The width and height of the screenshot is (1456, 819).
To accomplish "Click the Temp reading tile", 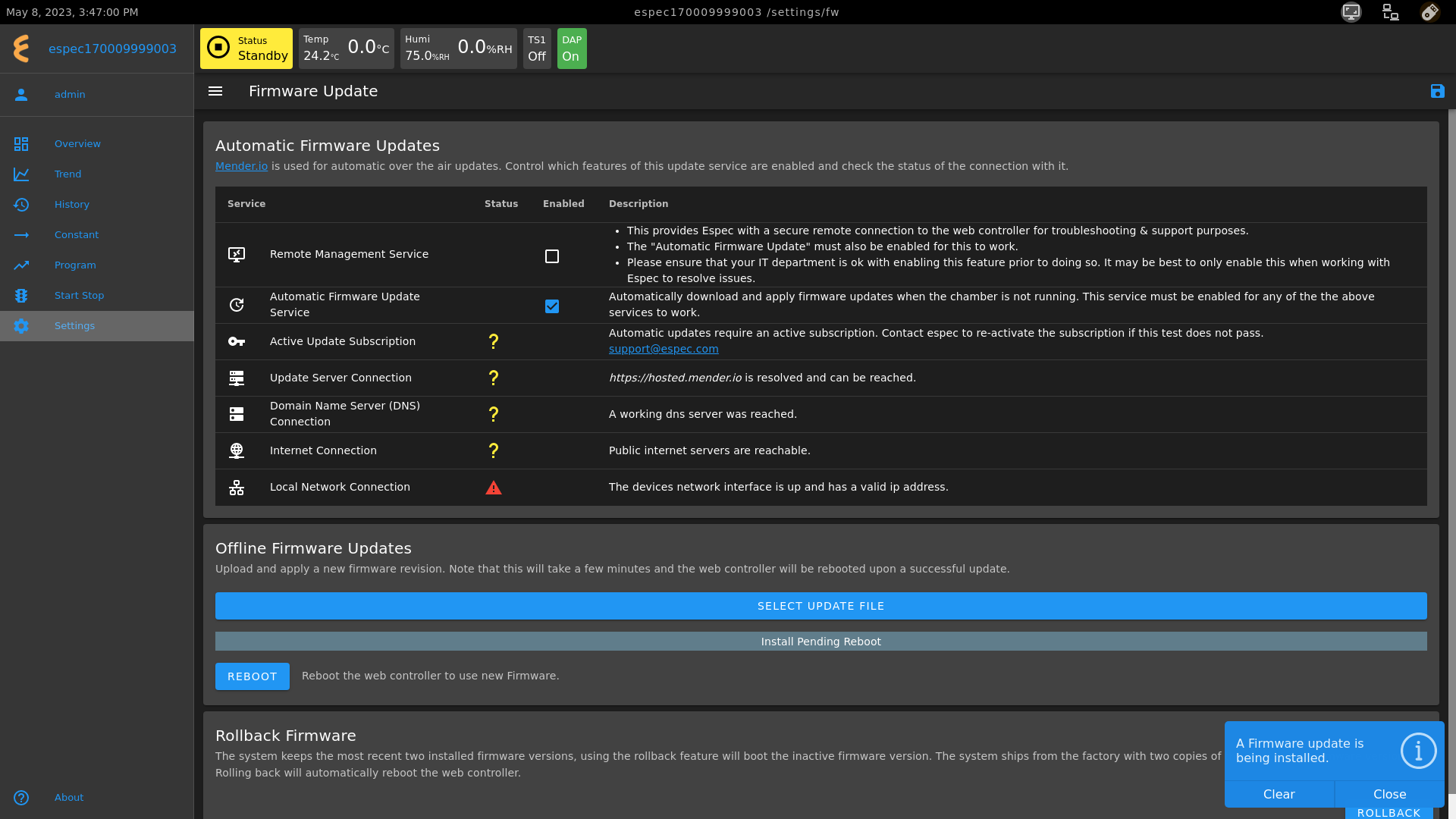I will click(346, 49).
